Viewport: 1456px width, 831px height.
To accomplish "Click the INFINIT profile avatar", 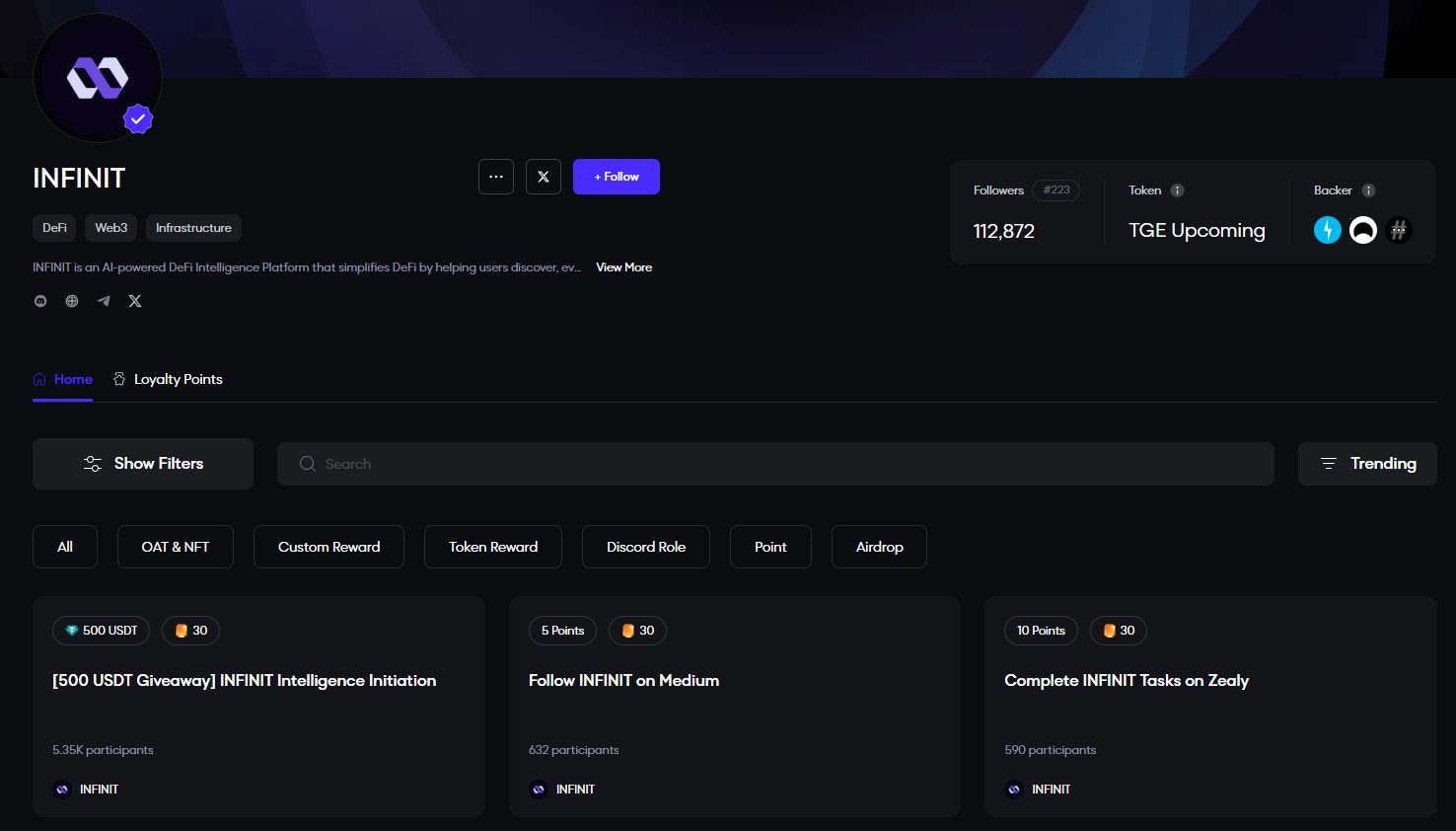I will [x=97, y=78].
